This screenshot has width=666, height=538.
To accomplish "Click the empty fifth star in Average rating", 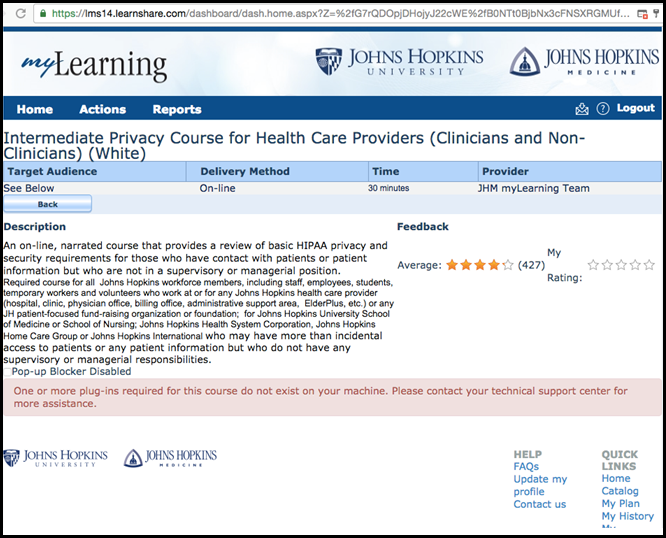I will 508,265.
